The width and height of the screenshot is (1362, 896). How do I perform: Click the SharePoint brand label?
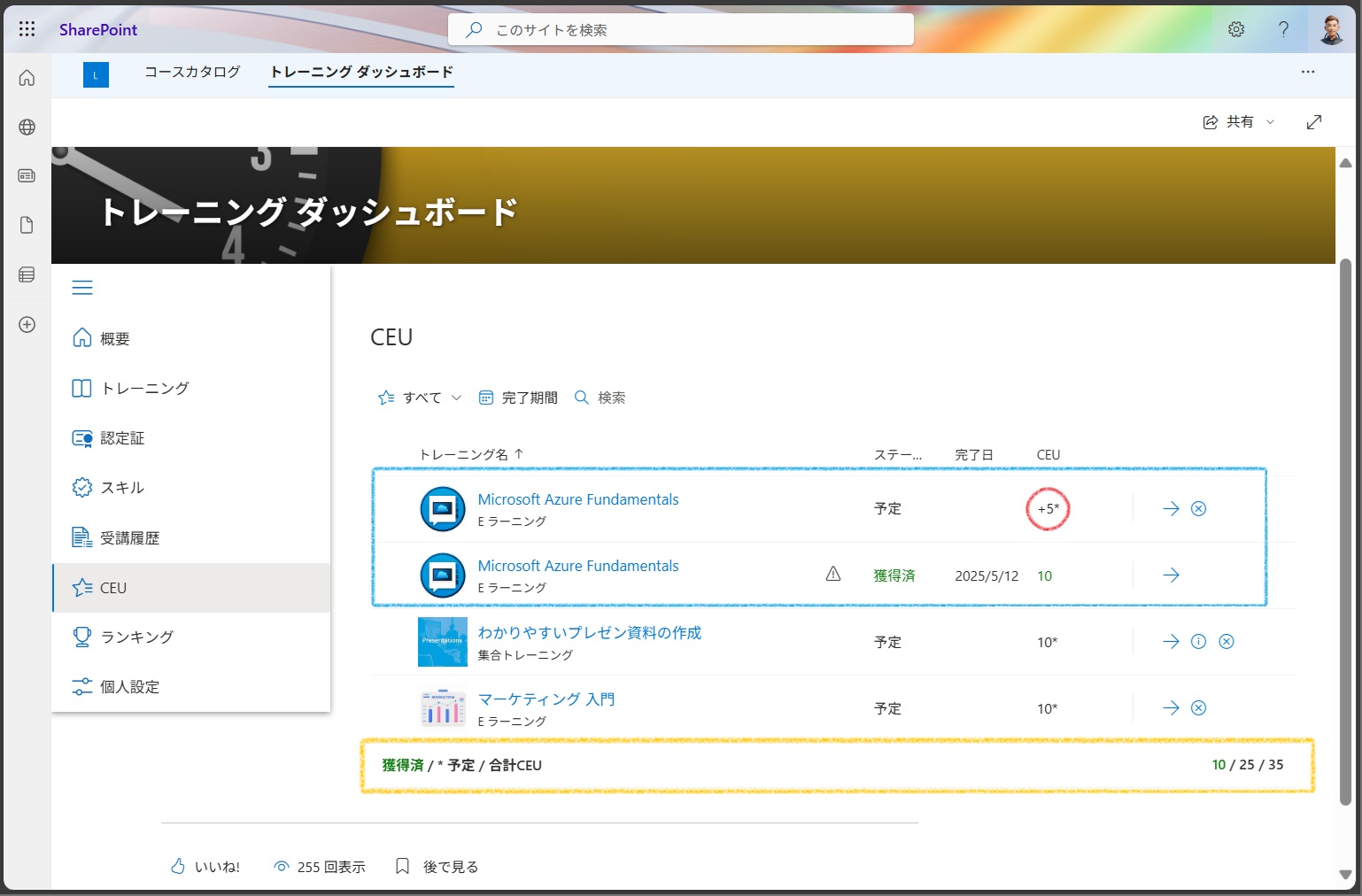98,29
